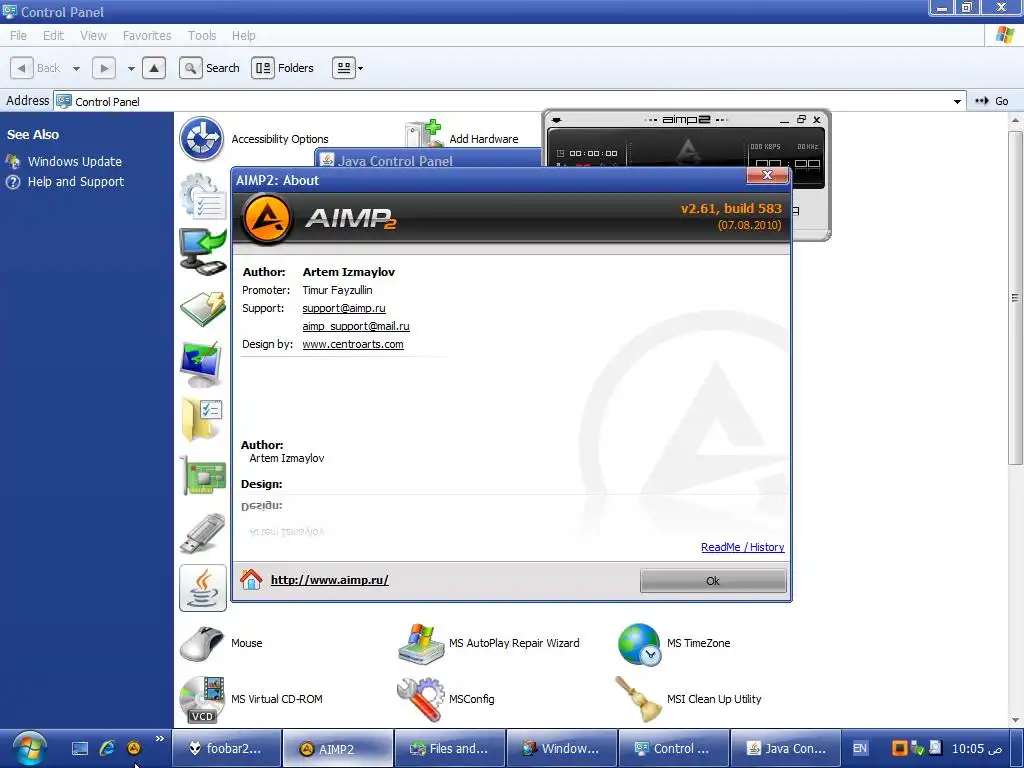The width and height of the screenshot is (1024, 768).
Task: Click the scrollbar down arrow in Control Panel
Action: [1016, 720]
